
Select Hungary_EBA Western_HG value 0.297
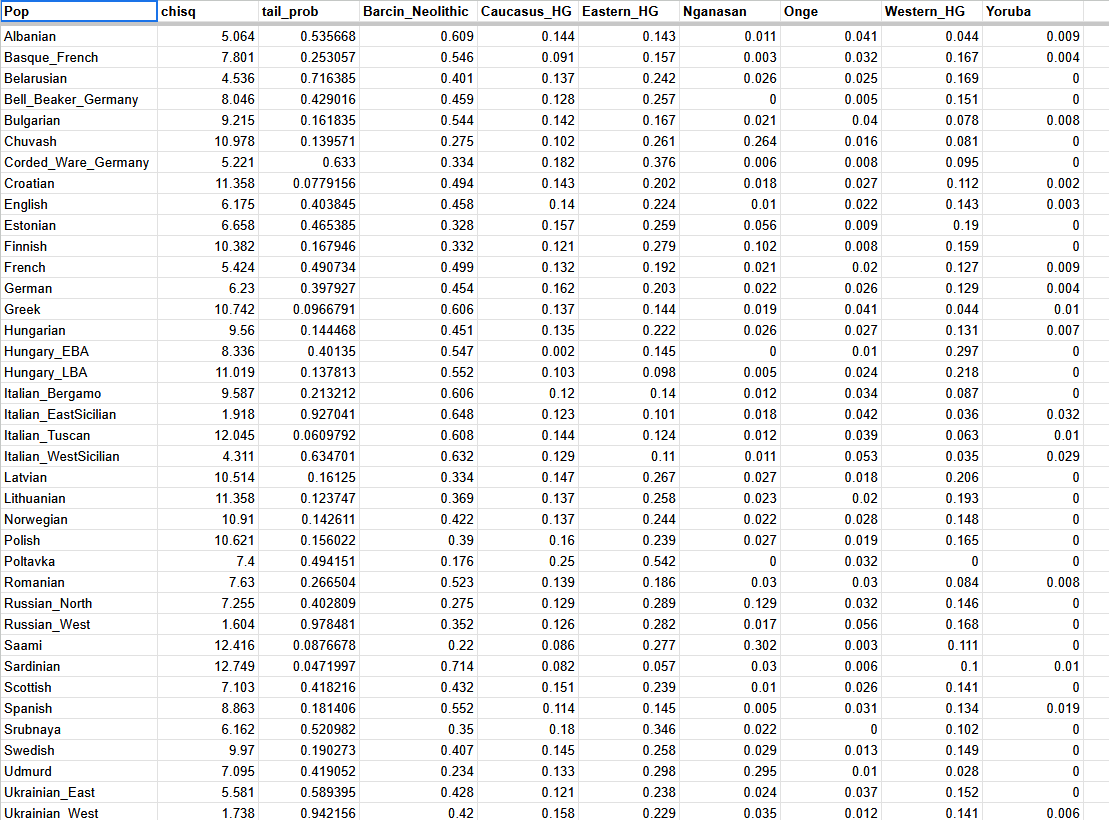(962, 351)
